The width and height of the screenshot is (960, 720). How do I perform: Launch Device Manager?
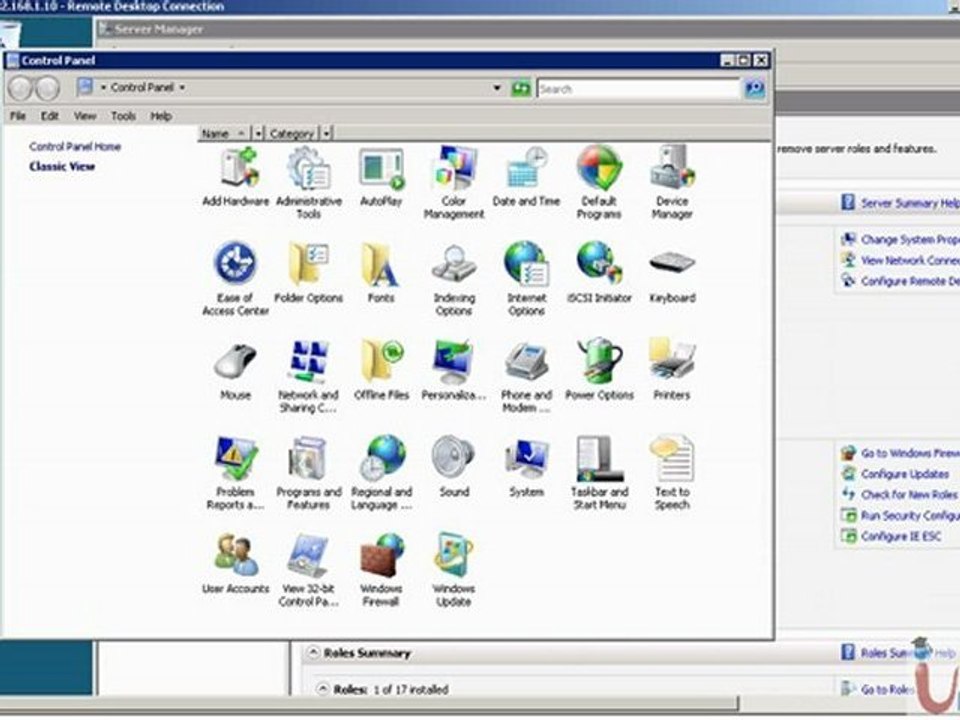(x=672, y=182)
